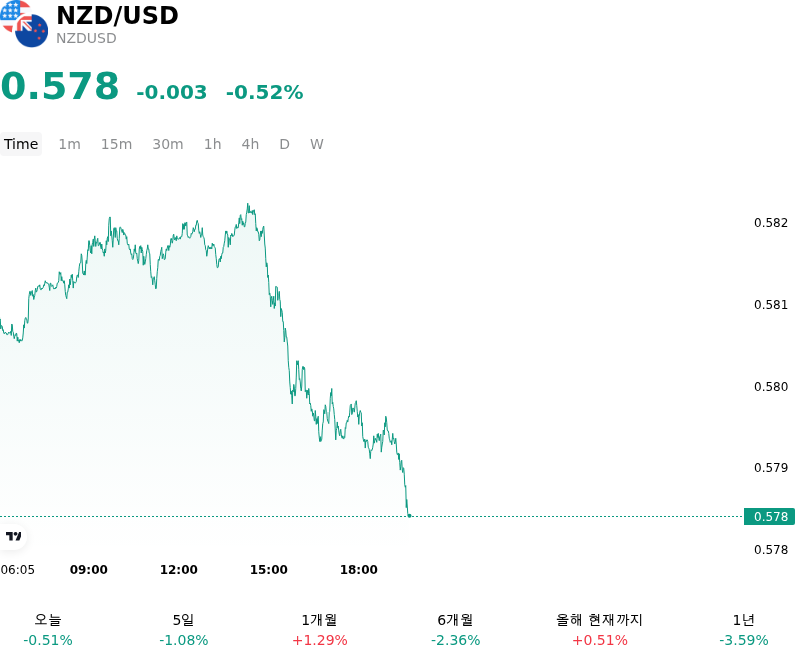
Task: Select the Time interval tab
Action: click(x=21, y=144)
